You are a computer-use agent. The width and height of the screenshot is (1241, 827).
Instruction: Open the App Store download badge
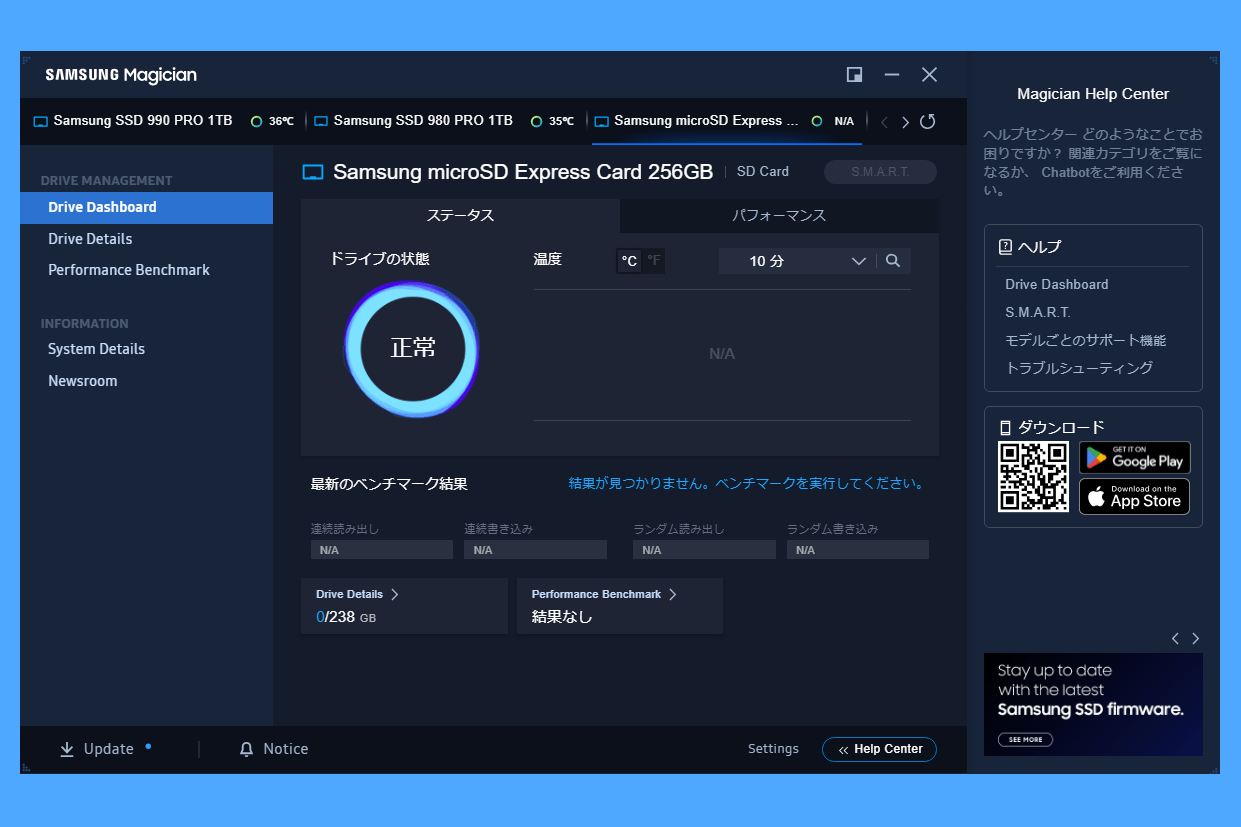[1134, 496]
